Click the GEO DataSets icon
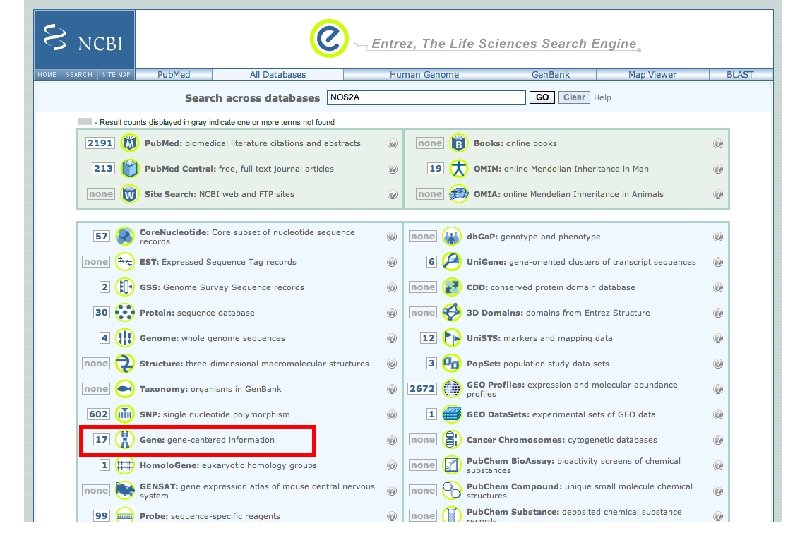This screenshot has width=810, height=540. (x=451, y=414)
